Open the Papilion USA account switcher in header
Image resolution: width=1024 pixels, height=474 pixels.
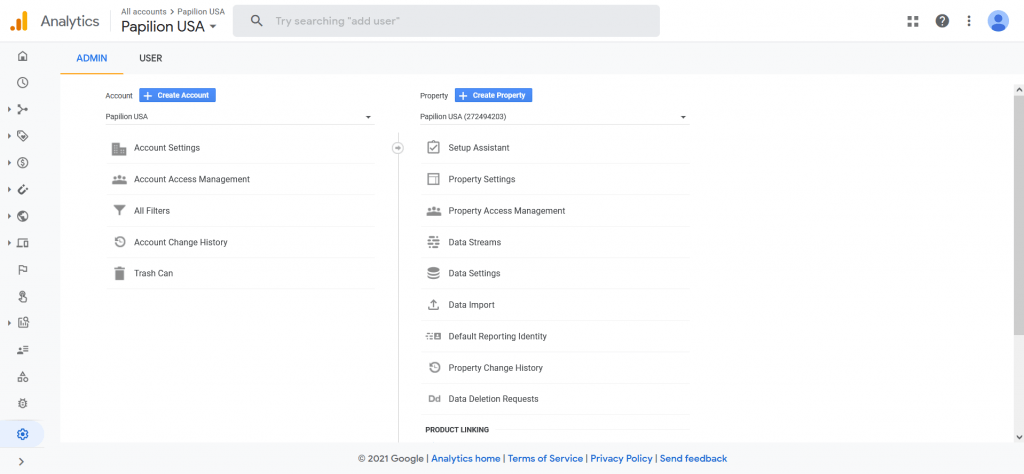click(168, 27)
